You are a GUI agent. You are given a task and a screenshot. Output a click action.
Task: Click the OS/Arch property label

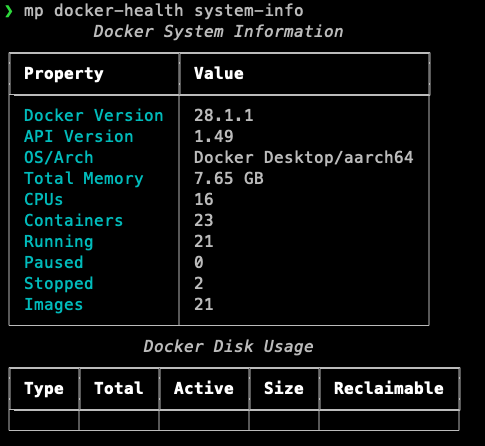coord(59,157)
